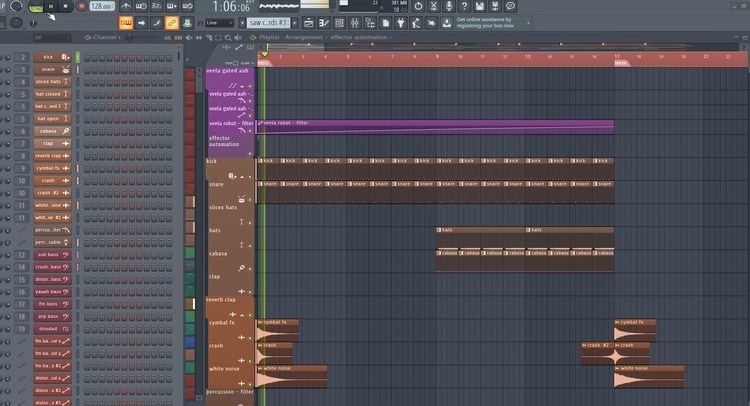Select the sub bass channel
This screenshot has width=750, height=406.
(52, 255)
